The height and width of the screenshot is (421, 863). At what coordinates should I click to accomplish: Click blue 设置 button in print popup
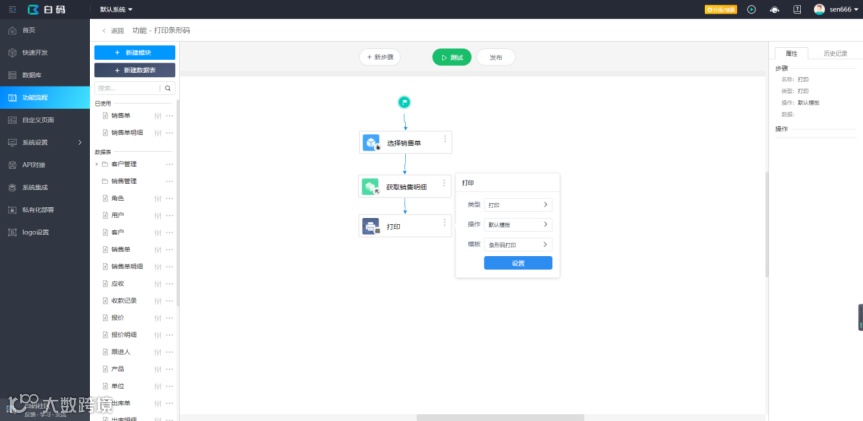pos(518,263)
